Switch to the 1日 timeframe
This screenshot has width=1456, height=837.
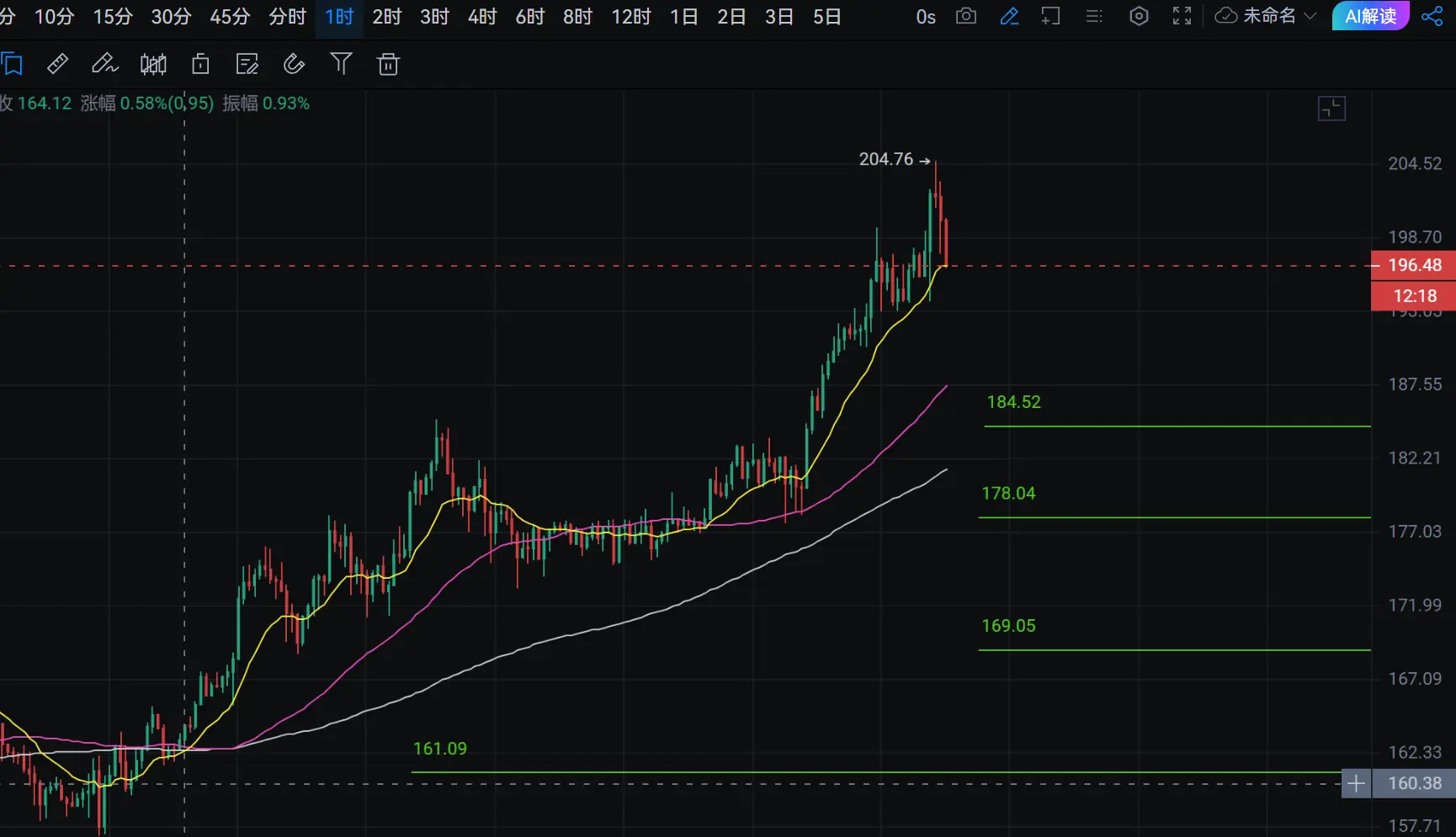(684, 17)
